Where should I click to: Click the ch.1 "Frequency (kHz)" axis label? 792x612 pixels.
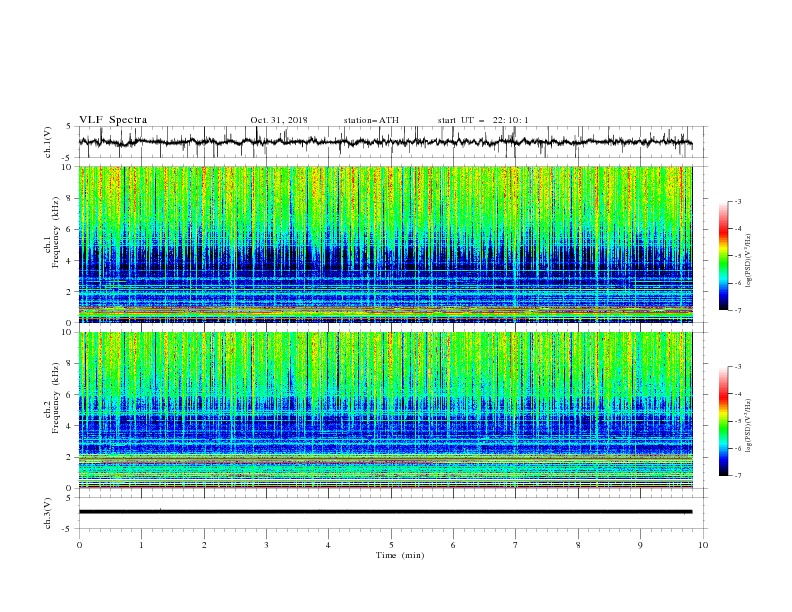tap(56, 232)
